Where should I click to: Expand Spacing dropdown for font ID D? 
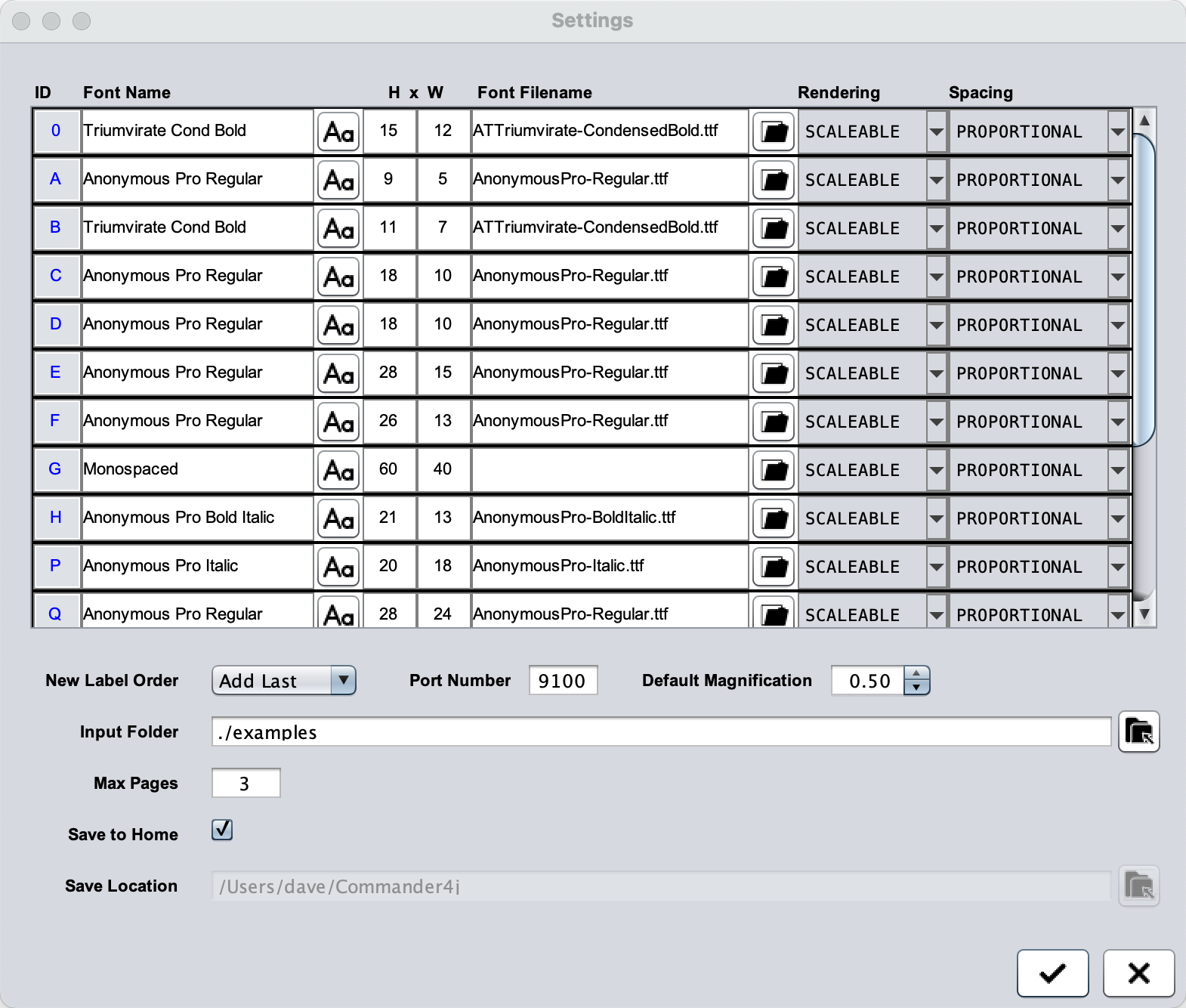1117,325
